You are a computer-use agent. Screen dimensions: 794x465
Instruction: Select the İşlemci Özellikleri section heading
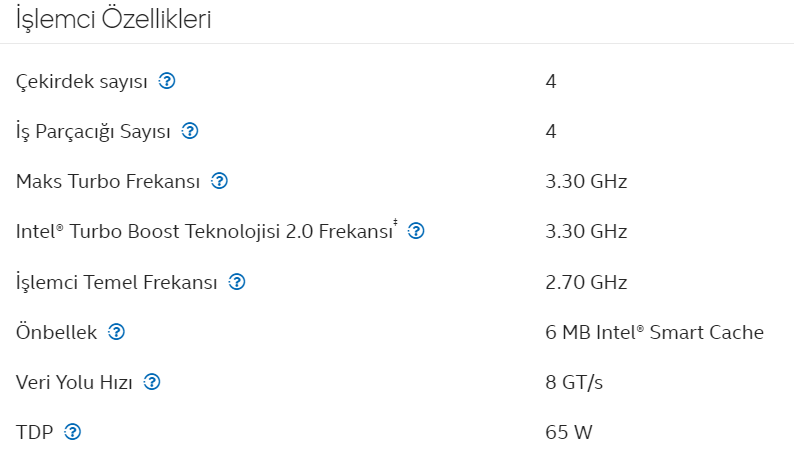113,20
